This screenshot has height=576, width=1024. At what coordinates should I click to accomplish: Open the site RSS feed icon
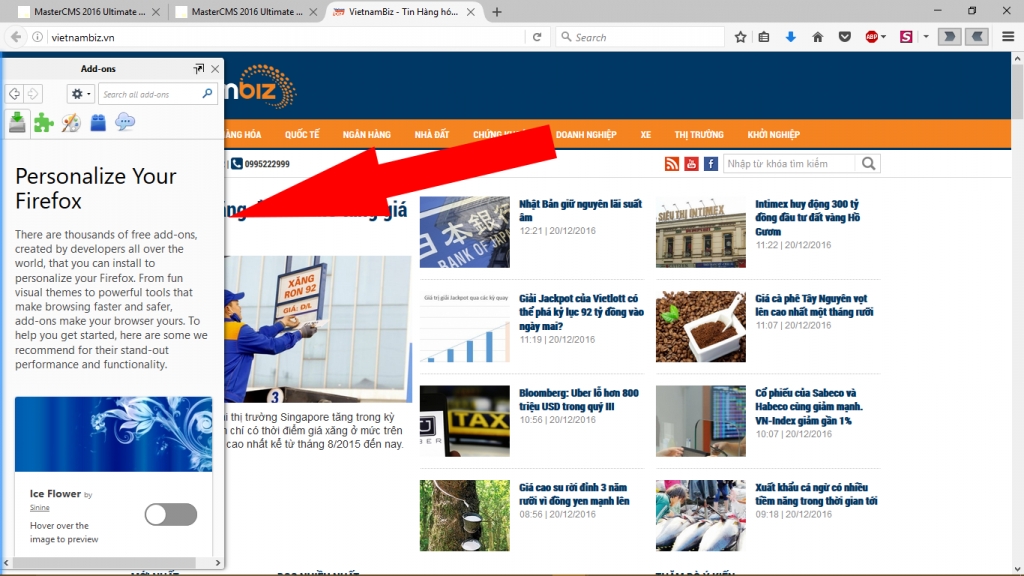(671, 164)
